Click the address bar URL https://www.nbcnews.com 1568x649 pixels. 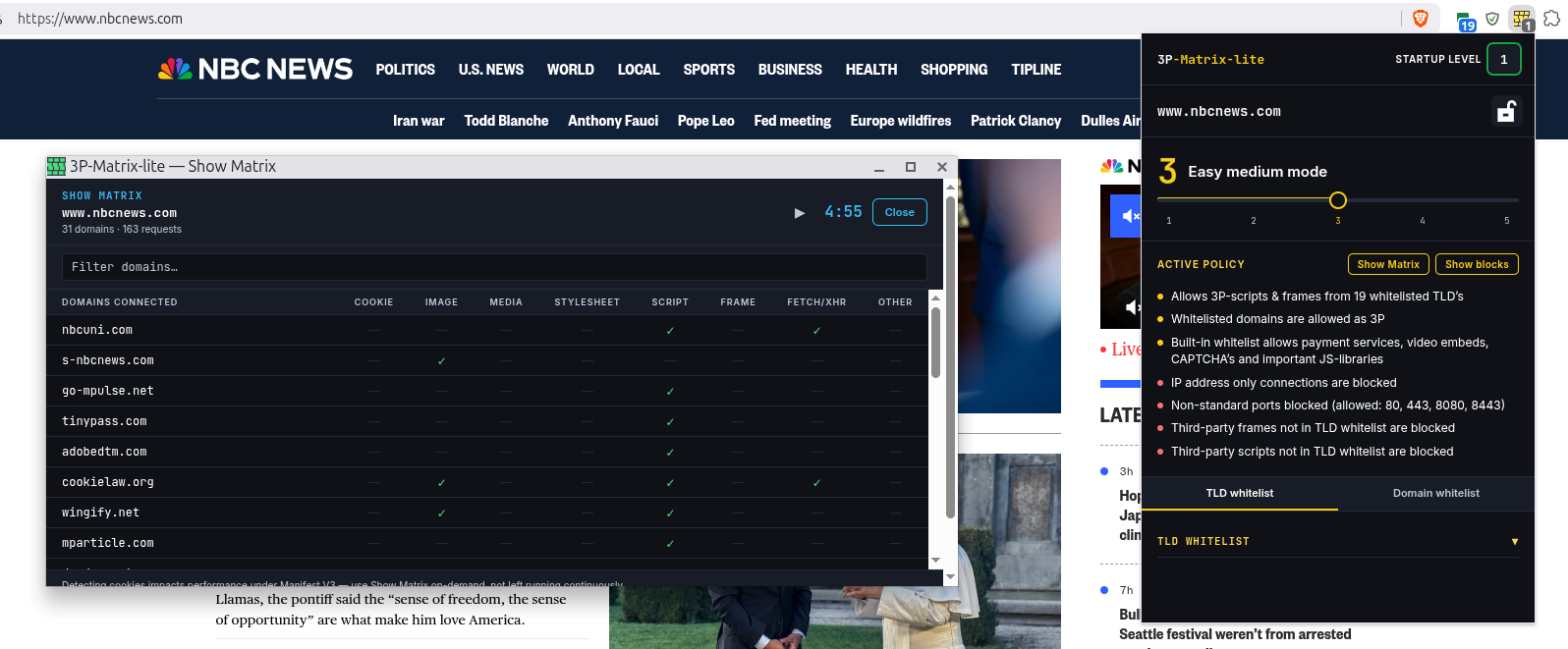coord(100,19)
